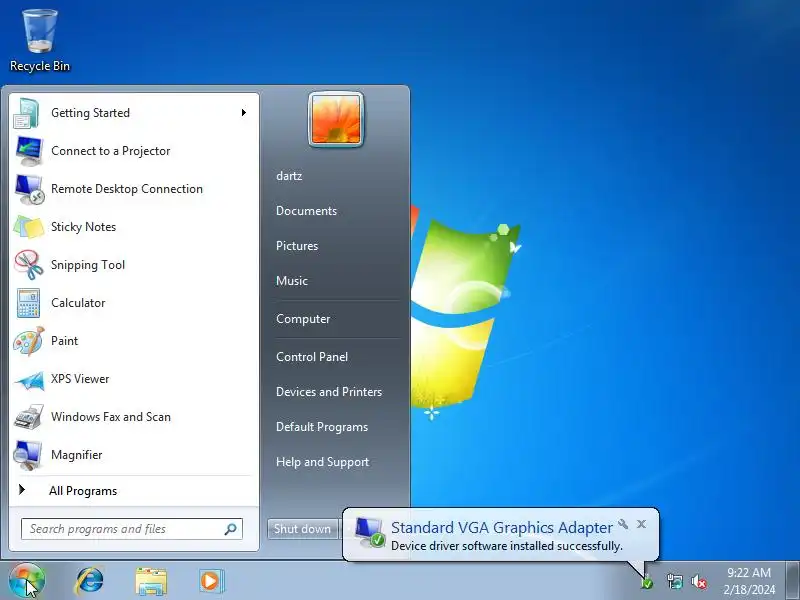Image resolution: width=800 pixels, height=600 pixels.
Task: Open Help and Support
Action: tap(322, 462)
